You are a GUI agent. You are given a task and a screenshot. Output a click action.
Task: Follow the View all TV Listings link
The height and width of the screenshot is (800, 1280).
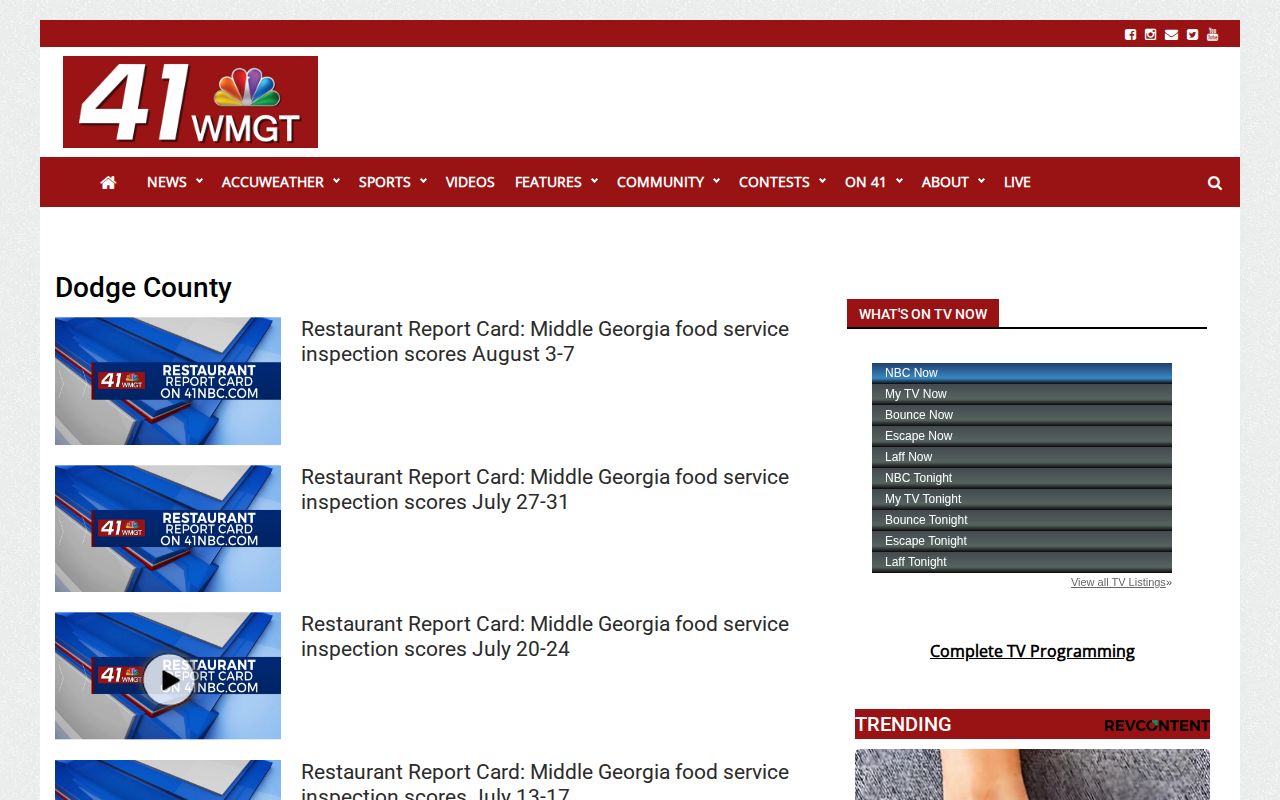pyautogui.click(x=1118, y=582)
